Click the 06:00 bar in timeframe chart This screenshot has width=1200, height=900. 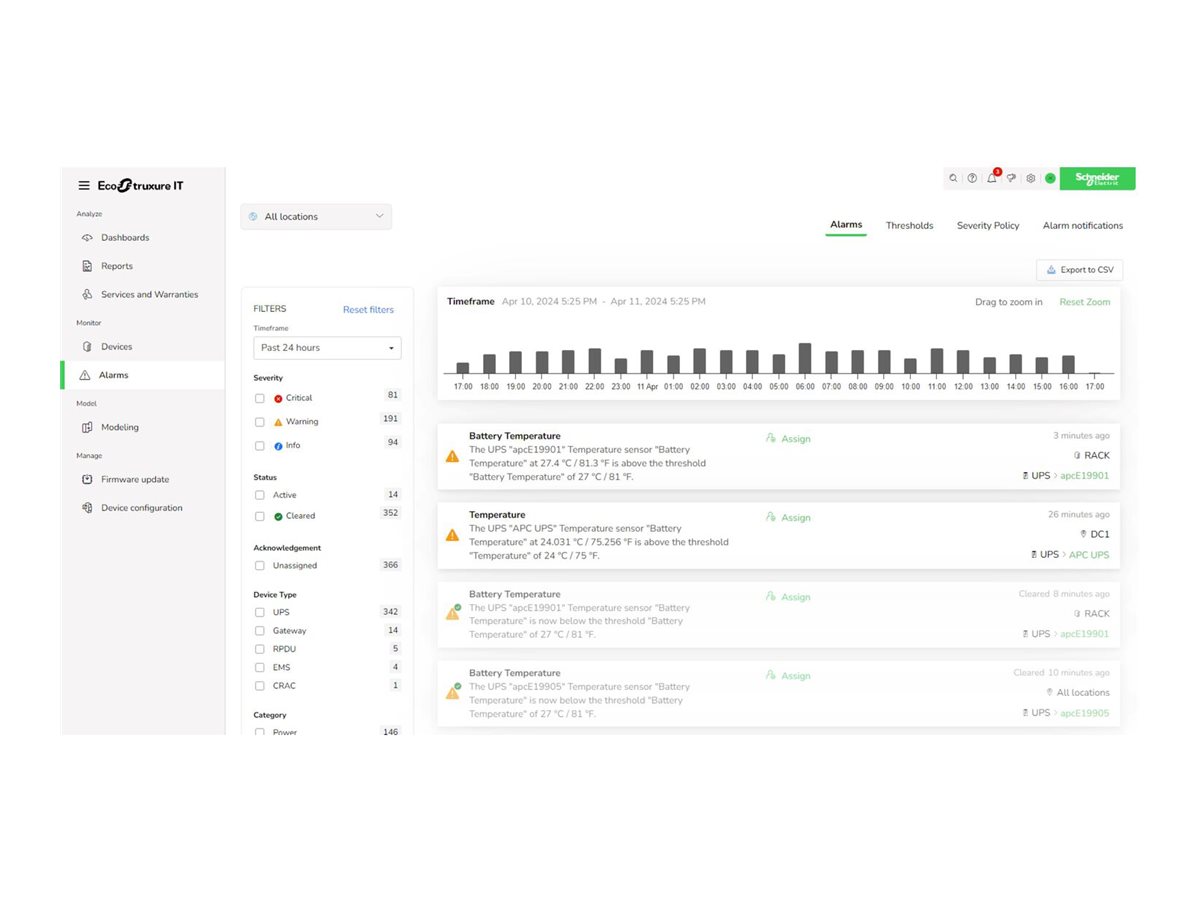click(x=805, y=359)
